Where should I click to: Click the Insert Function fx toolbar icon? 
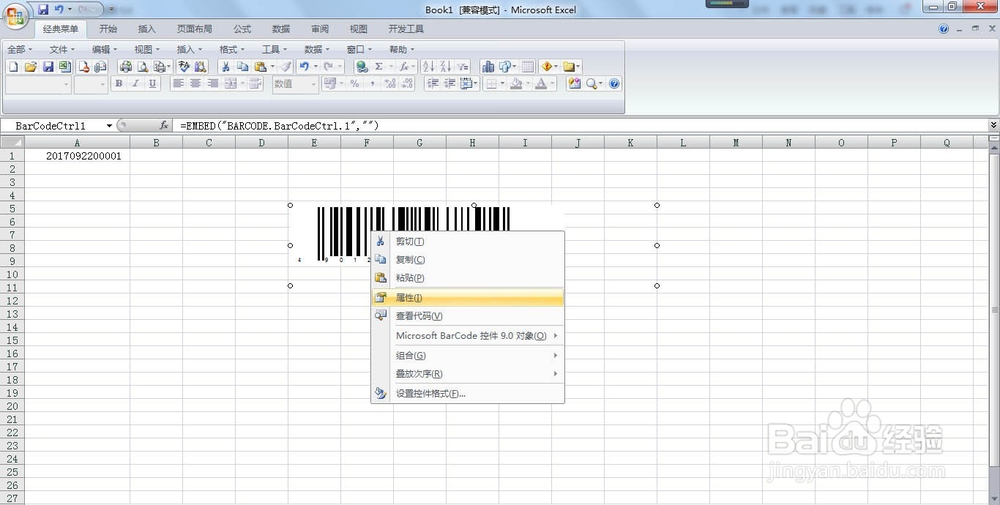point(404,66)
